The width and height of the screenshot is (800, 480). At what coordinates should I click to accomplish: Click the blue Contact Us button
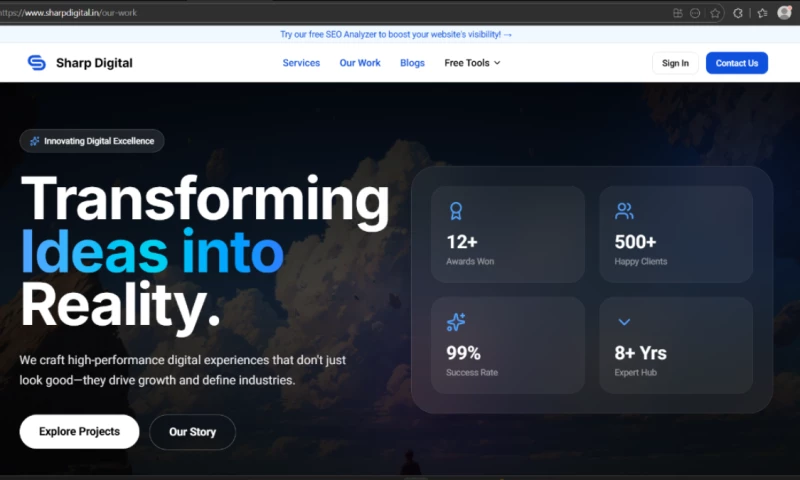point(736,63)
